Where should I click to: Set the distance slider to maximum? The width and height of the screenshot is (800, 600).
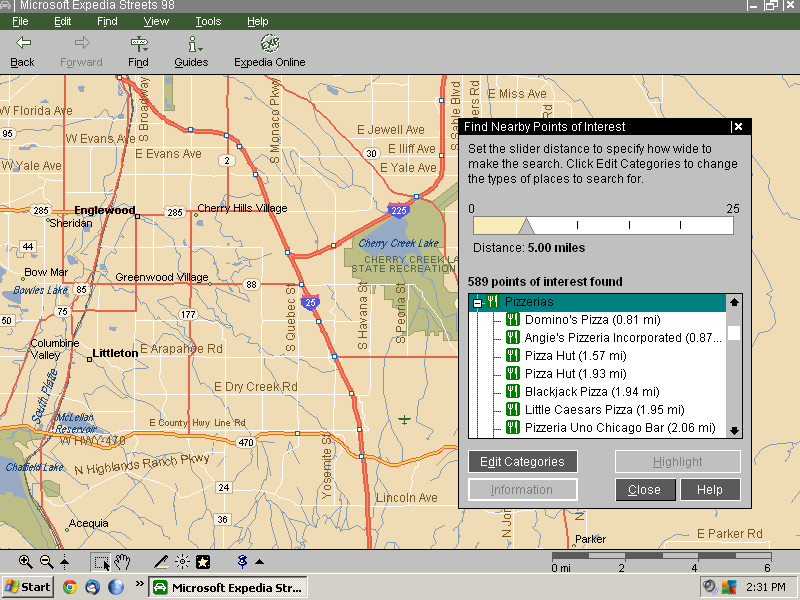(x=727, y=225)
